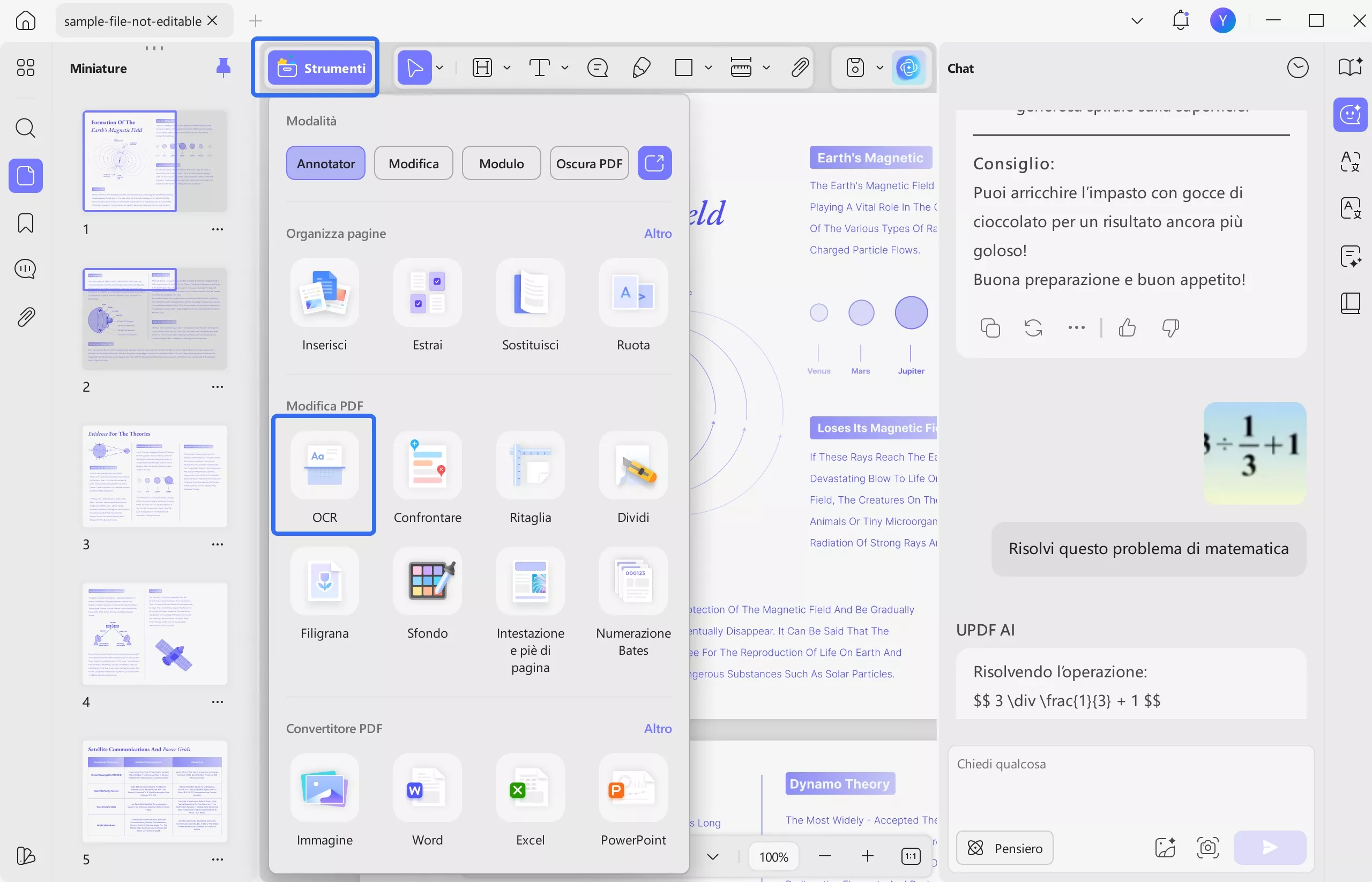
Task: Click the thumbs up on AI reply
Action: click(x=1127, y=327)
